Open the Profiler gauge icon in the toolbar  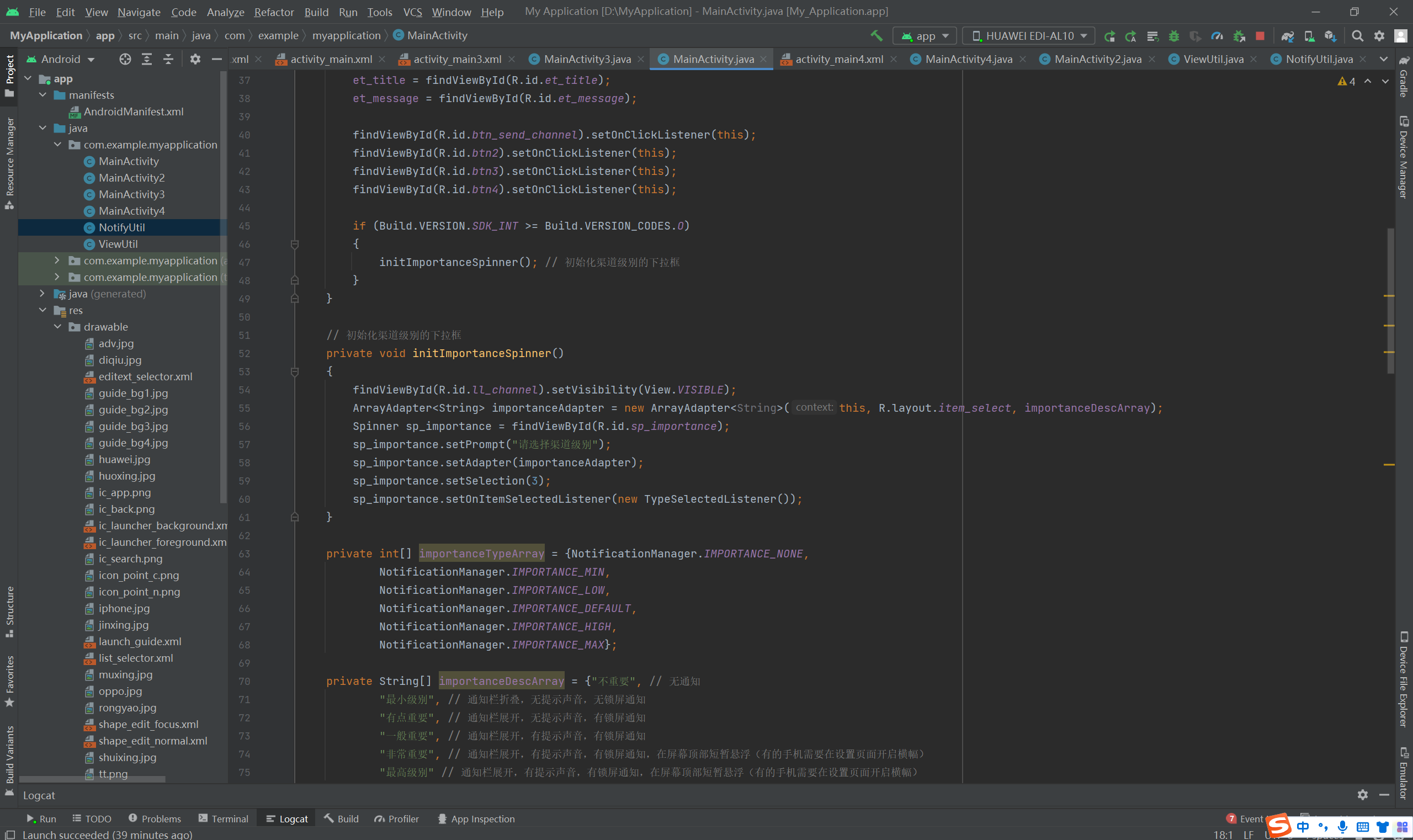tap(1217, 36)
